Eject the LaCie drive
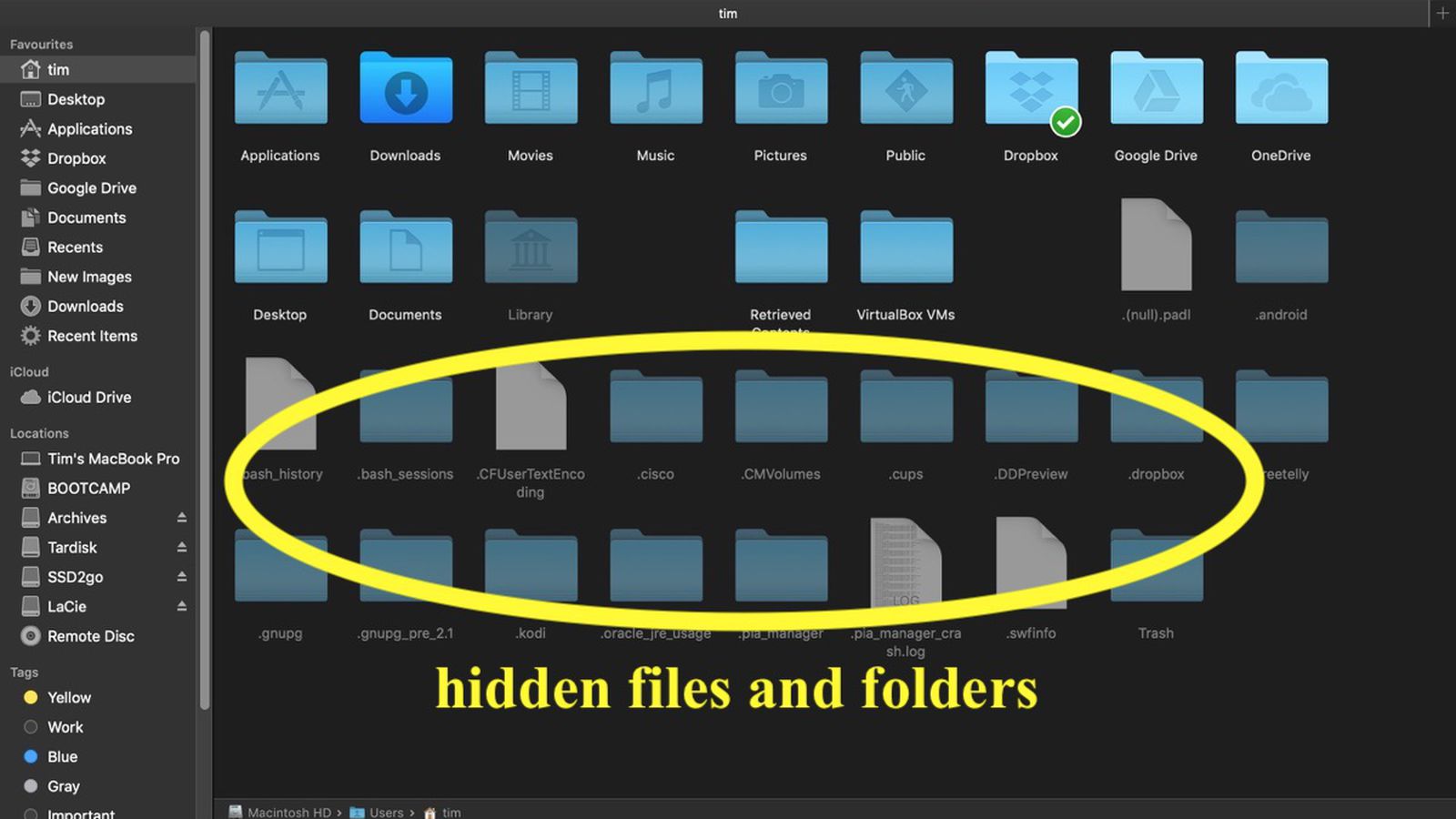The width and height of the screenshot is (1456, 819). pos(182,606)
